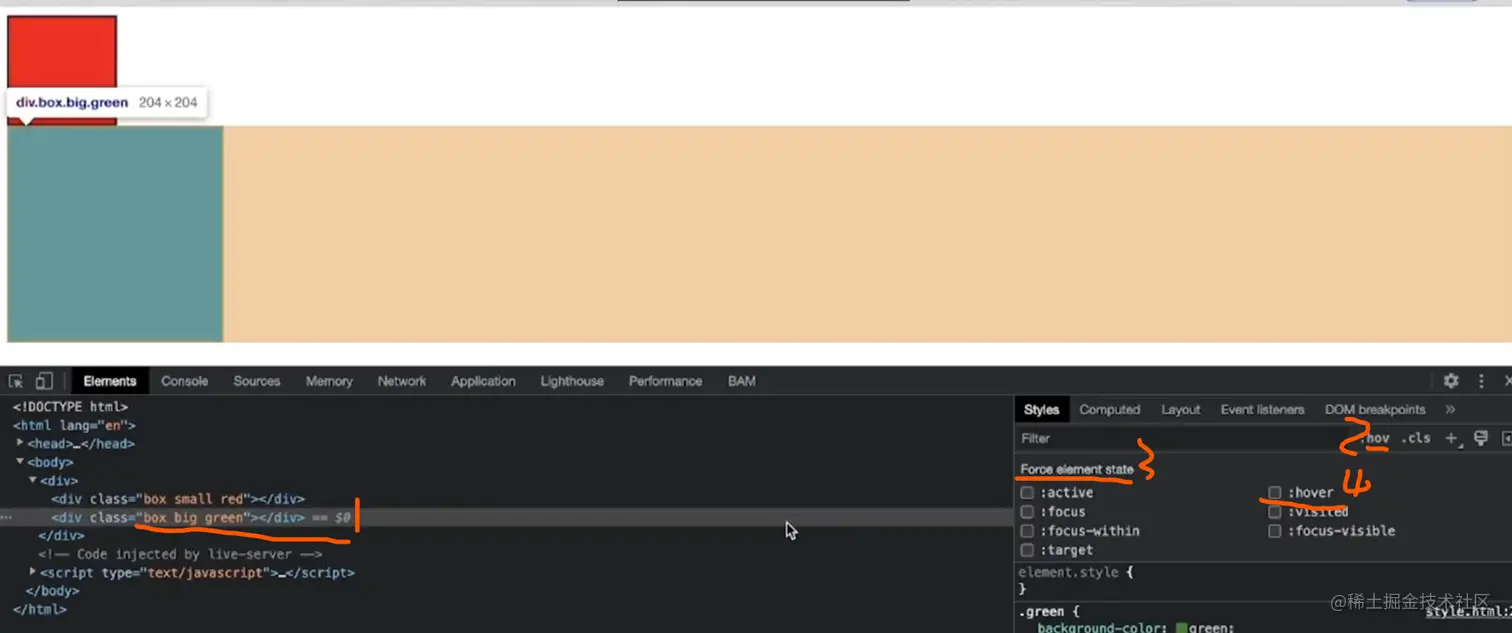Open DevTools settings gear
The width and height of the screenshot is (1512, 633).
(1451, 381)
